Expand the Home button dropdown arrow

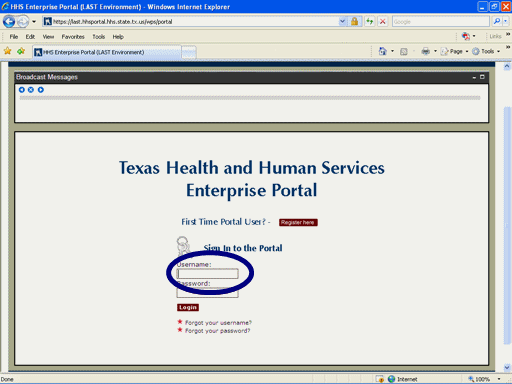point(392,51)
